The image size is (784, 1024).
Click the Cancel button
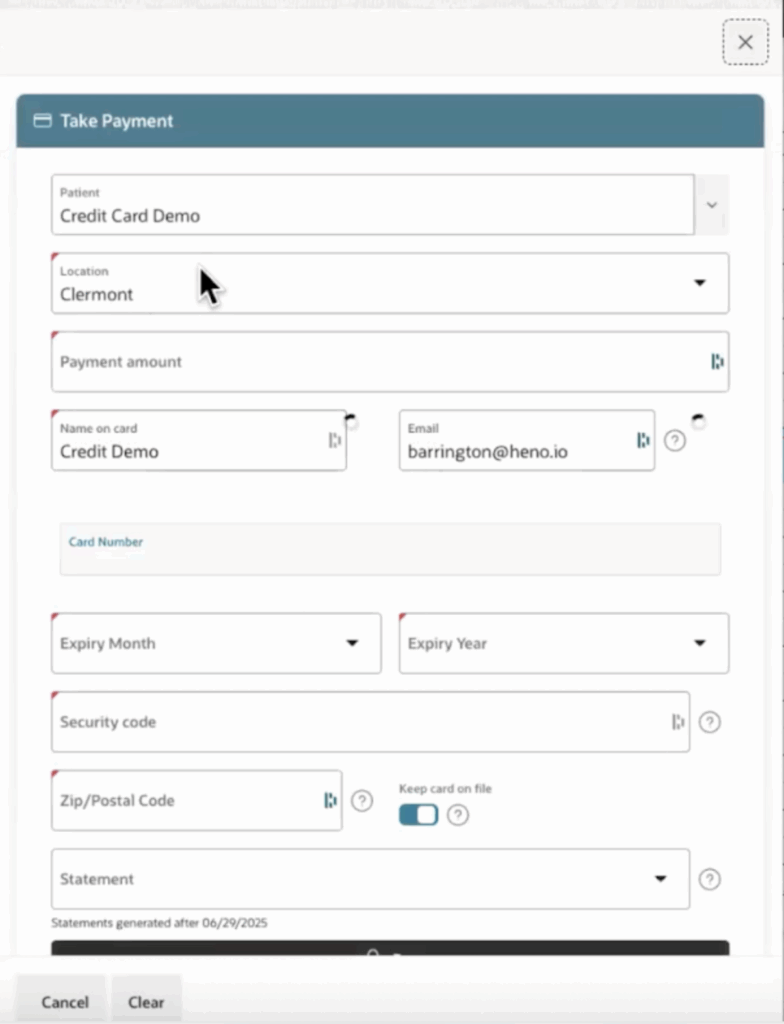coord(65,1002)
